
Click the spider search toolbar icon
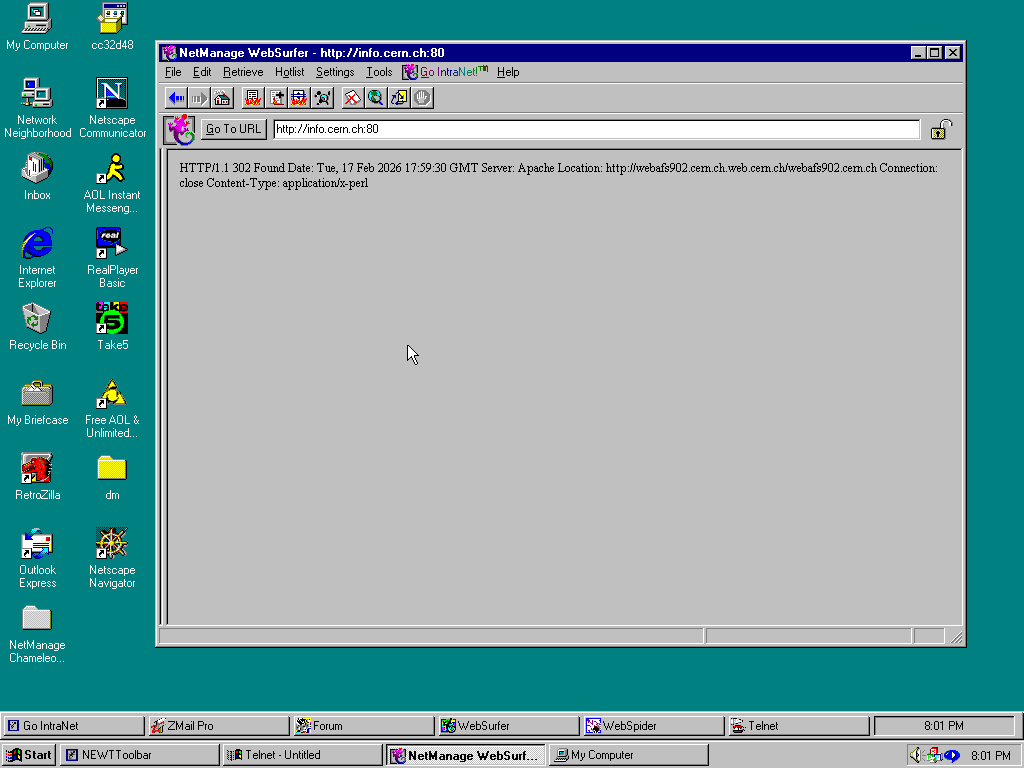323,97
